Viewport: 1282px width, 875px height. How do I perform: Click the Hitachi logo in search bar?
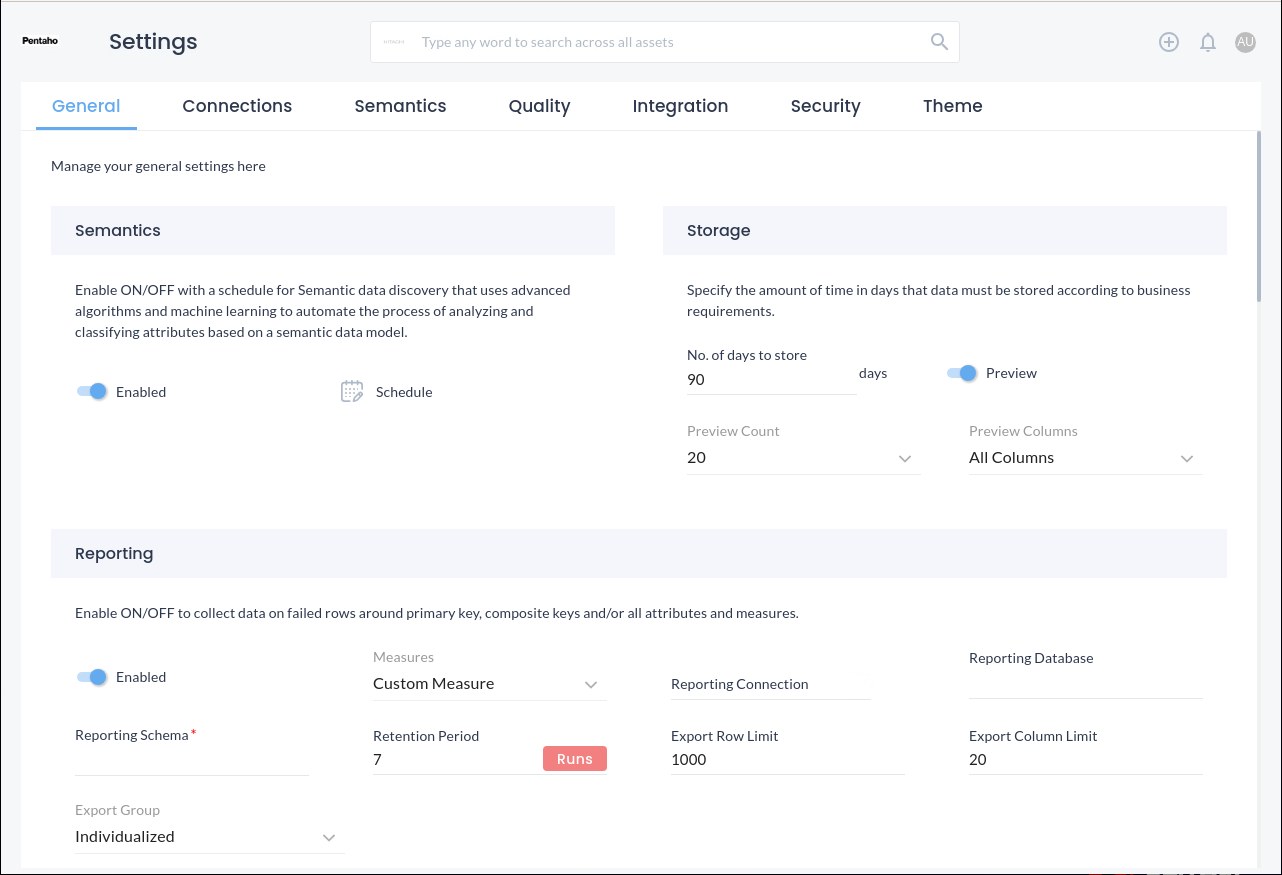click(394, 43)
